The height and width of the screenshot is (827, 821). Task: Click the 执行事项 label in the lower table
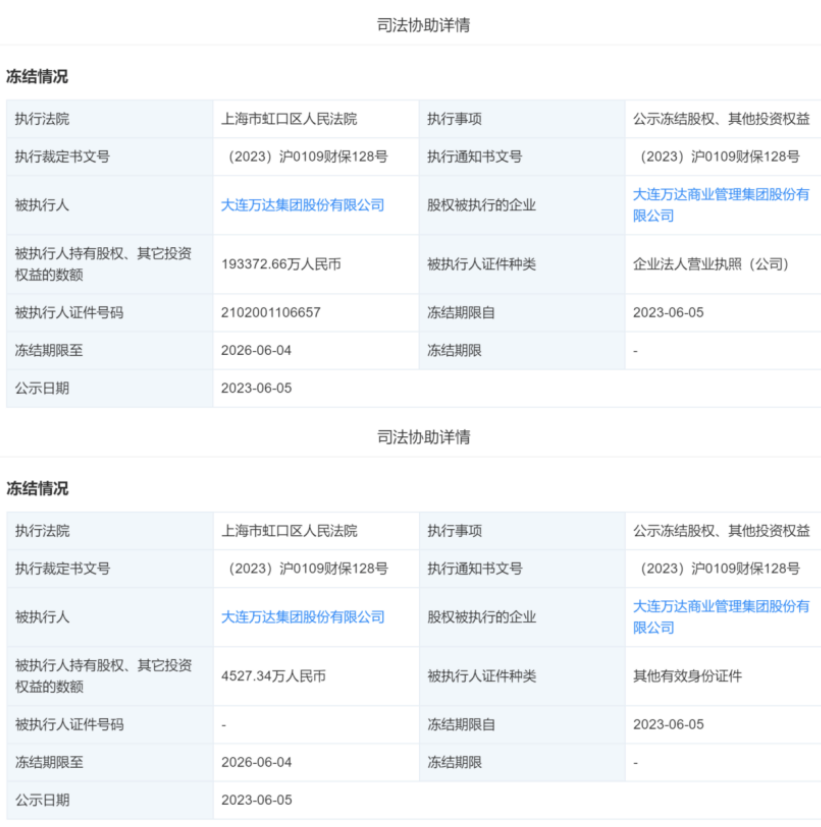point(454,531)
